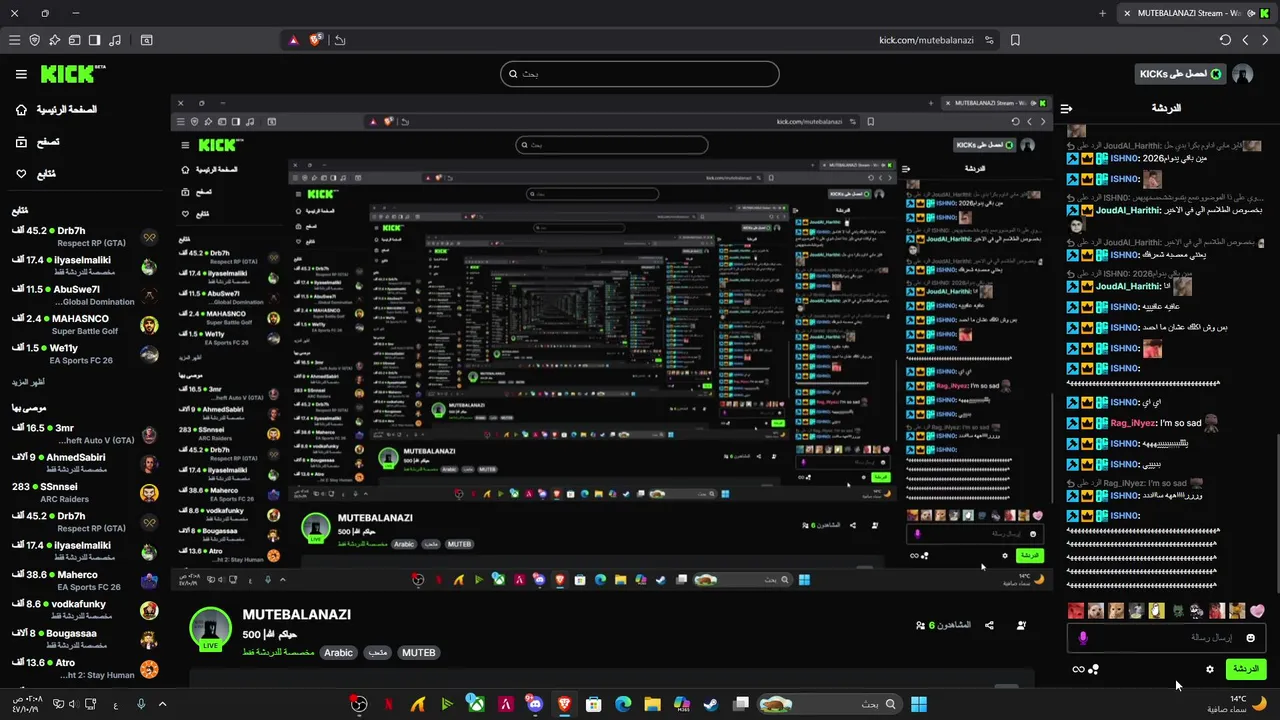Open Steam from the taskbar
Viewport: 1280px width, 720px height.
click(x=711, y=704)
